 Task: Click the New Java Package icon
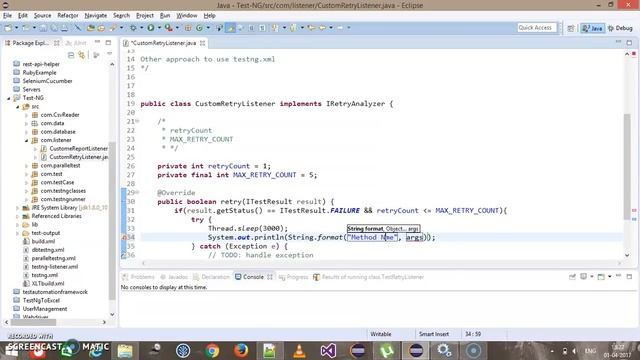coord(188,28)
